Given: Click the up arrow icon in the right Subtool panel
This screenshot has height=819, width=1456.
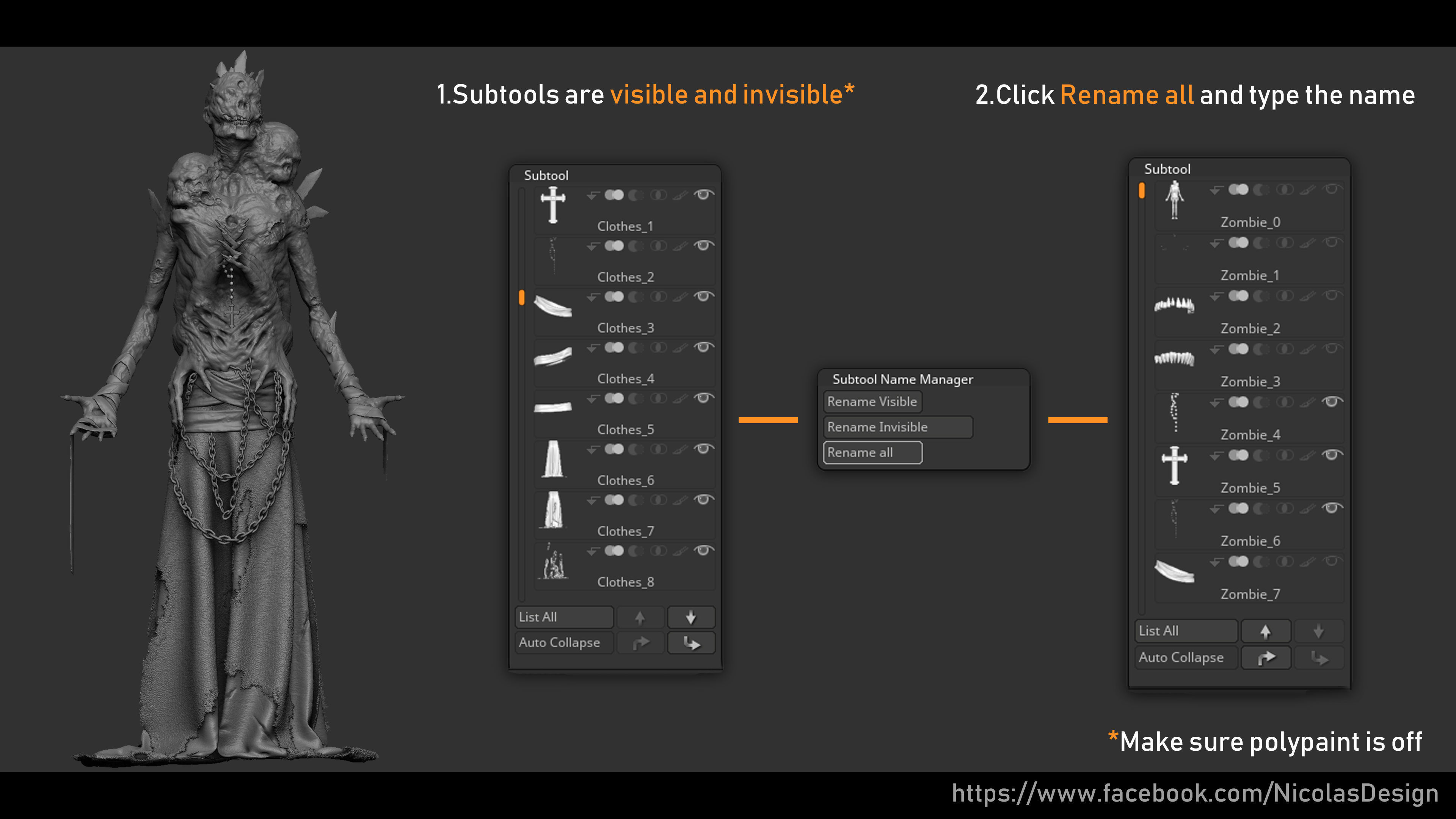Looking at the screenshot, I should coord(1266,631).
